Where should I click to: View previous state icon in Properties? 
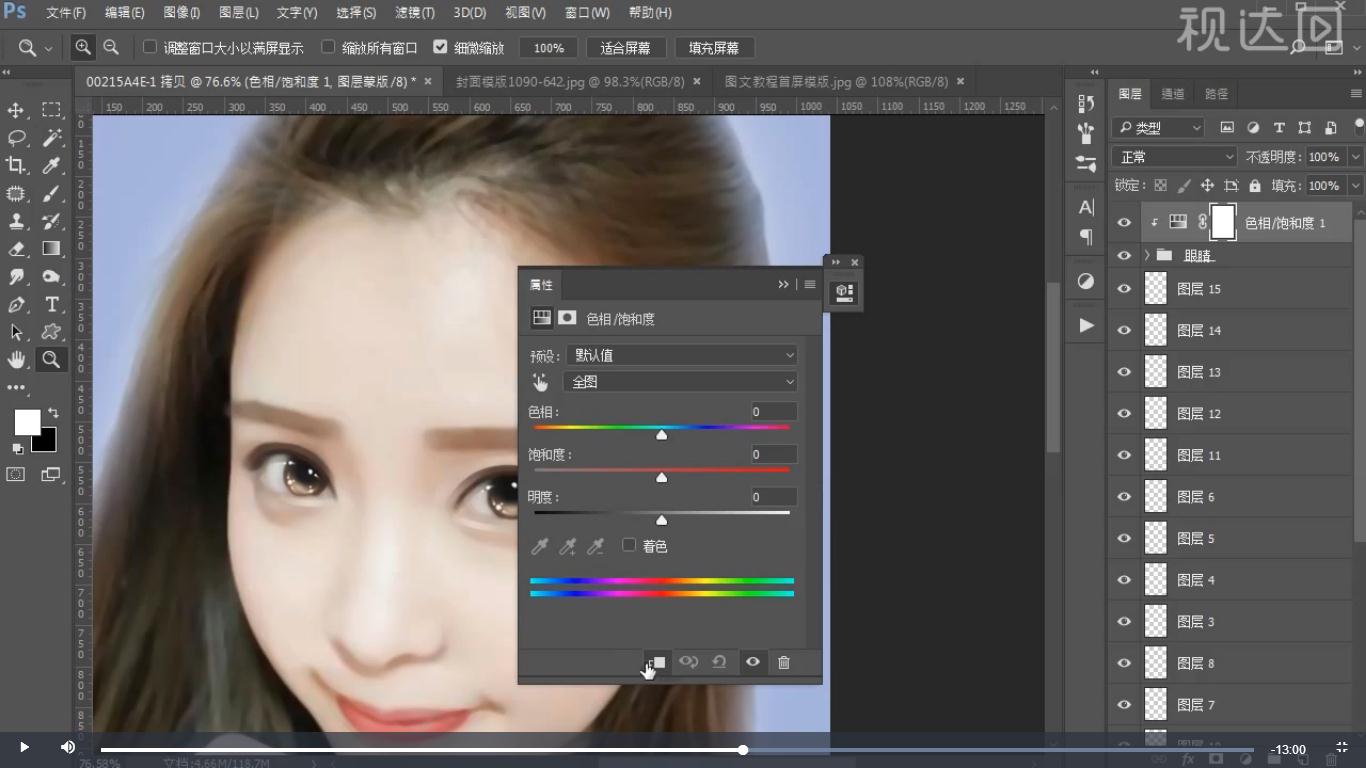pos(688,662)
